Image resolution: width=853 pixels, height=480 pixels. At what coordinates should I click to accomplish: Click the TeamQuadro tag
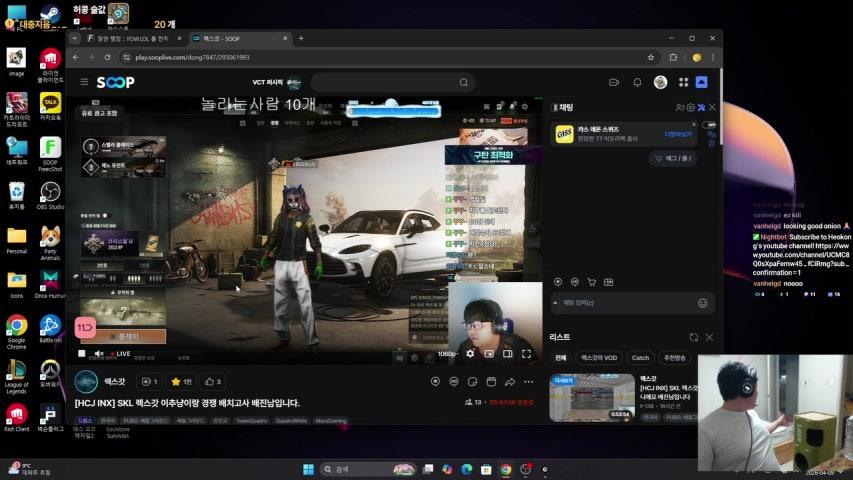[x=251, y=421]
